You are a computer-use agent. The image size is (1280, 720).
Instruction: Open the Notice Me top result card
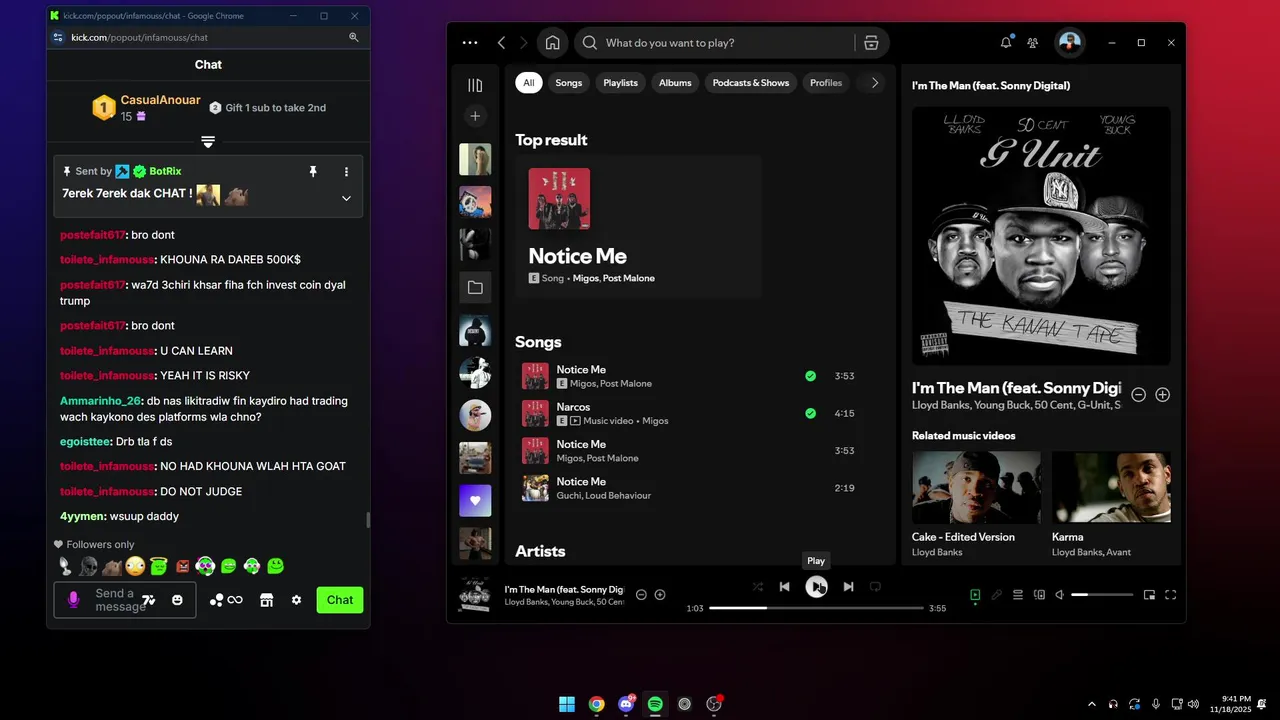(x=639, y=227)
